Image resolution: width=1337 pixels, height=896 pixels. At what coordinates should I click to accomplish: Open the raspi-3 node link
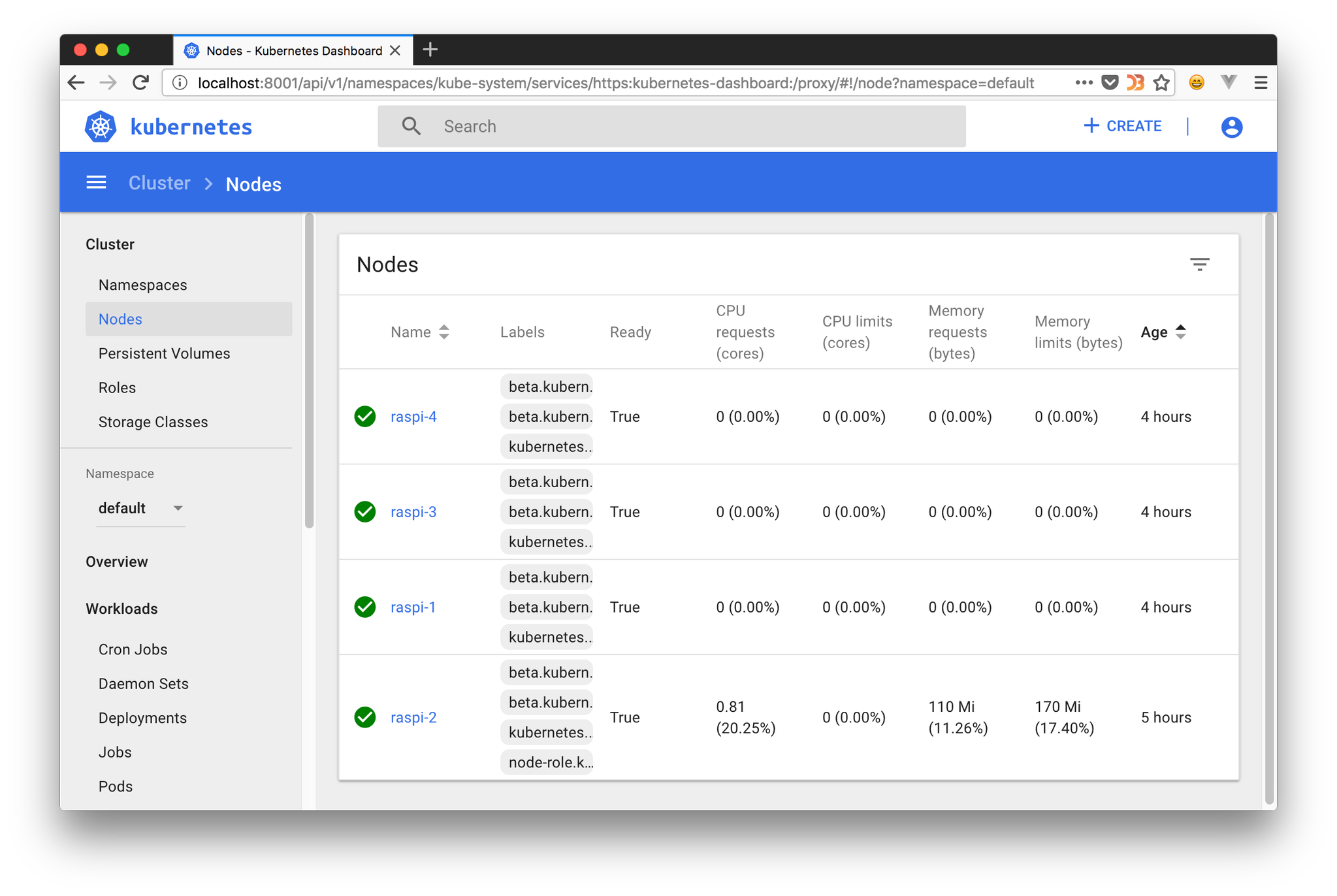coord(413,512)
